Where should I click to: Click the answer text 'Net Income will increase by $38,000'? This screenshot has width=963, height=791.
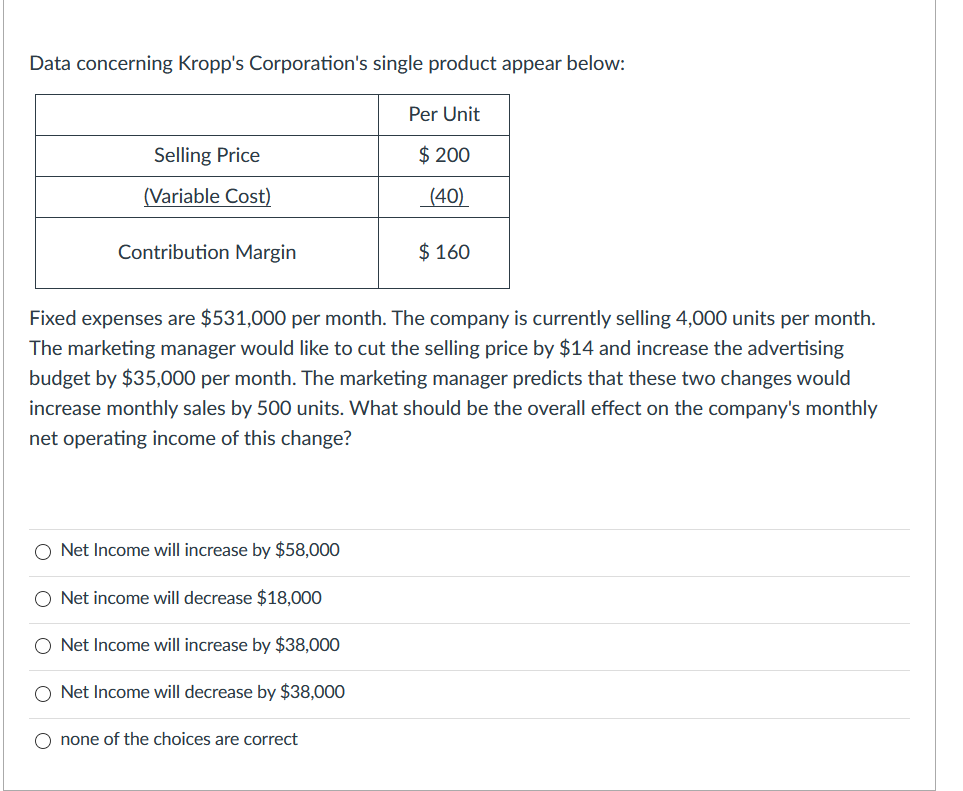coord(199,646)
